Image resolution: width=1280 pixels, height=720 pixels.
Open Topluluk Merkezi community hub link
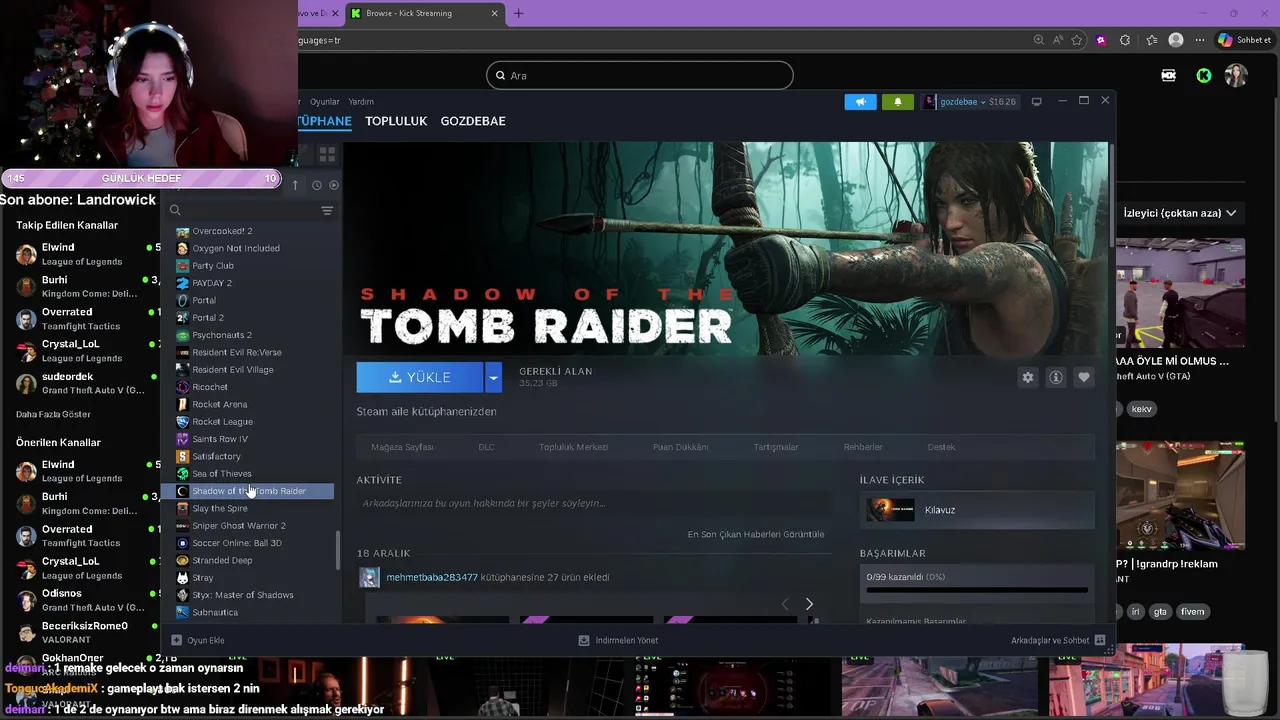pyautogui.click(x=573, y=447)
